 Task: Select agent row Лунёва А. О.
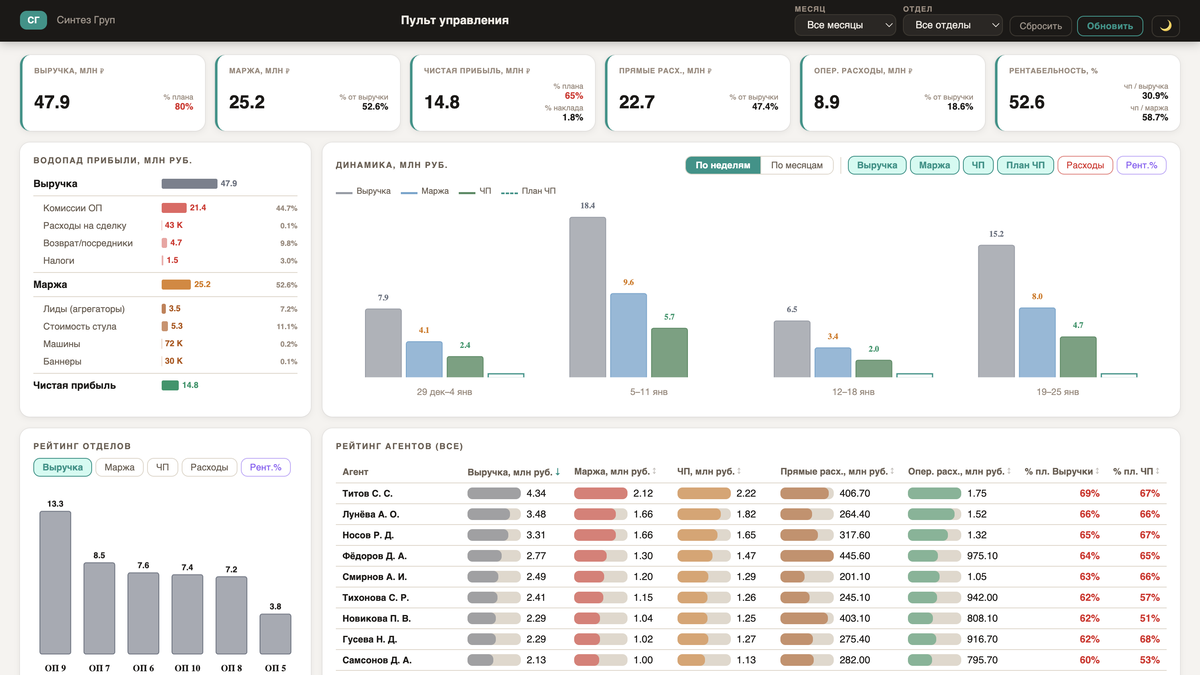click(x=751, y=514)
